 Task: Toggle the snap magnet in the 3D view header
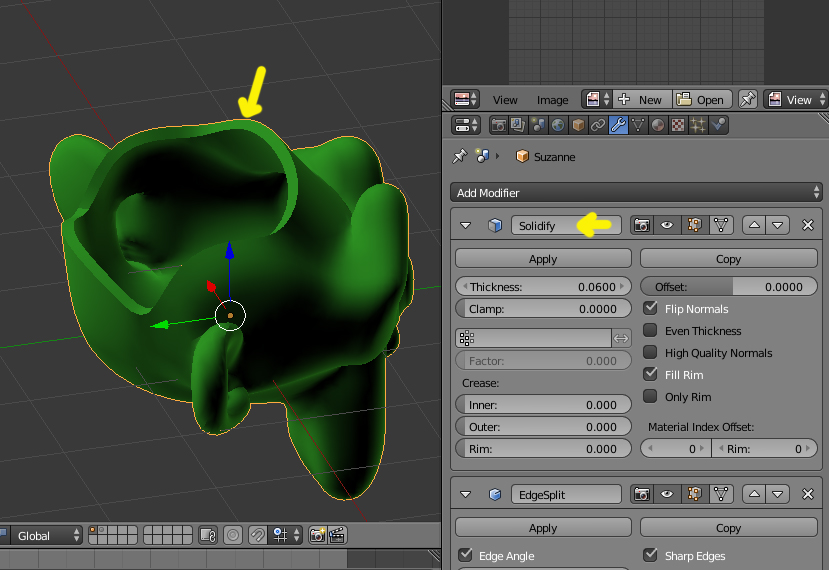click(x=257, y=535)
